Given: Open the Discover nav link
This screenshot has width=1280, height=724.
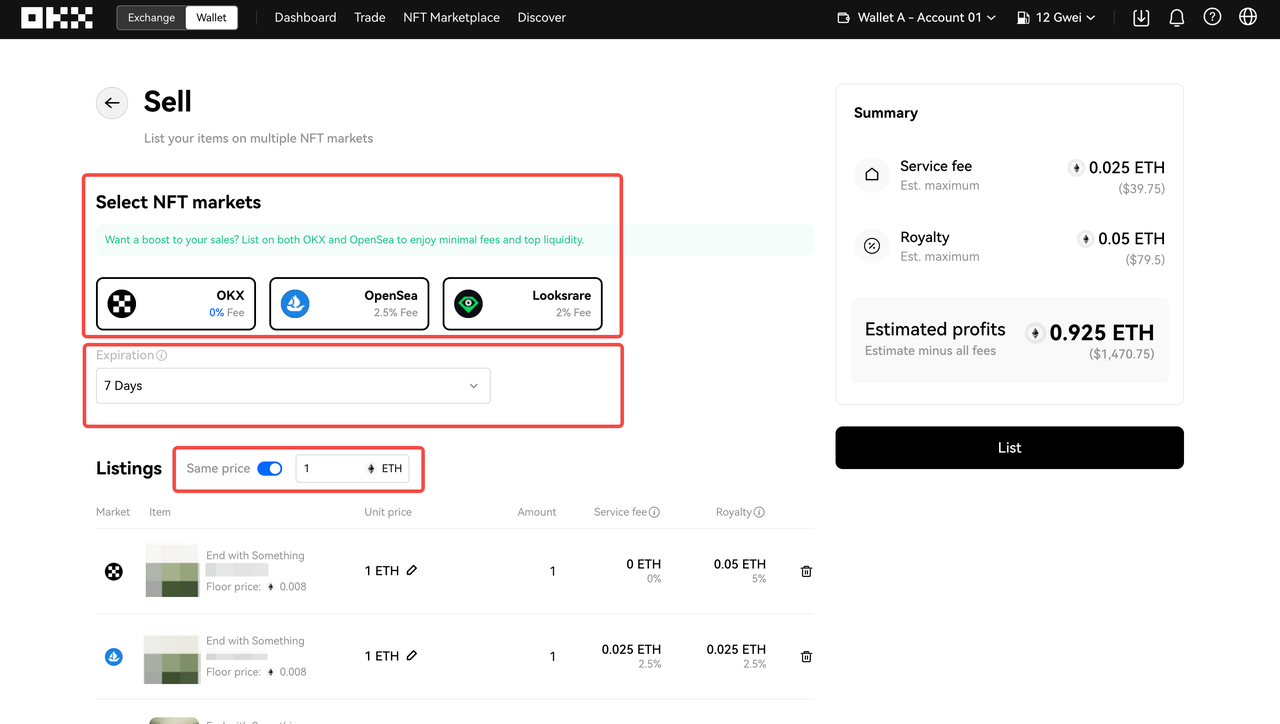Looking at the screenshot, I should click(541, 18).
